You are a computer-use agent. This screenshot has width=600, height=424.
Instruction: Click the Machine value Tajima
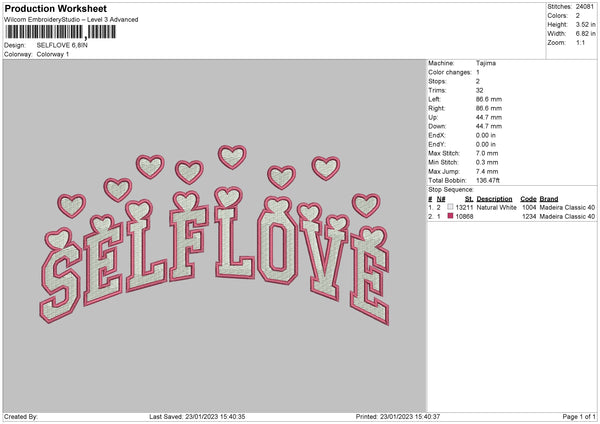click(x=486, y=63)
